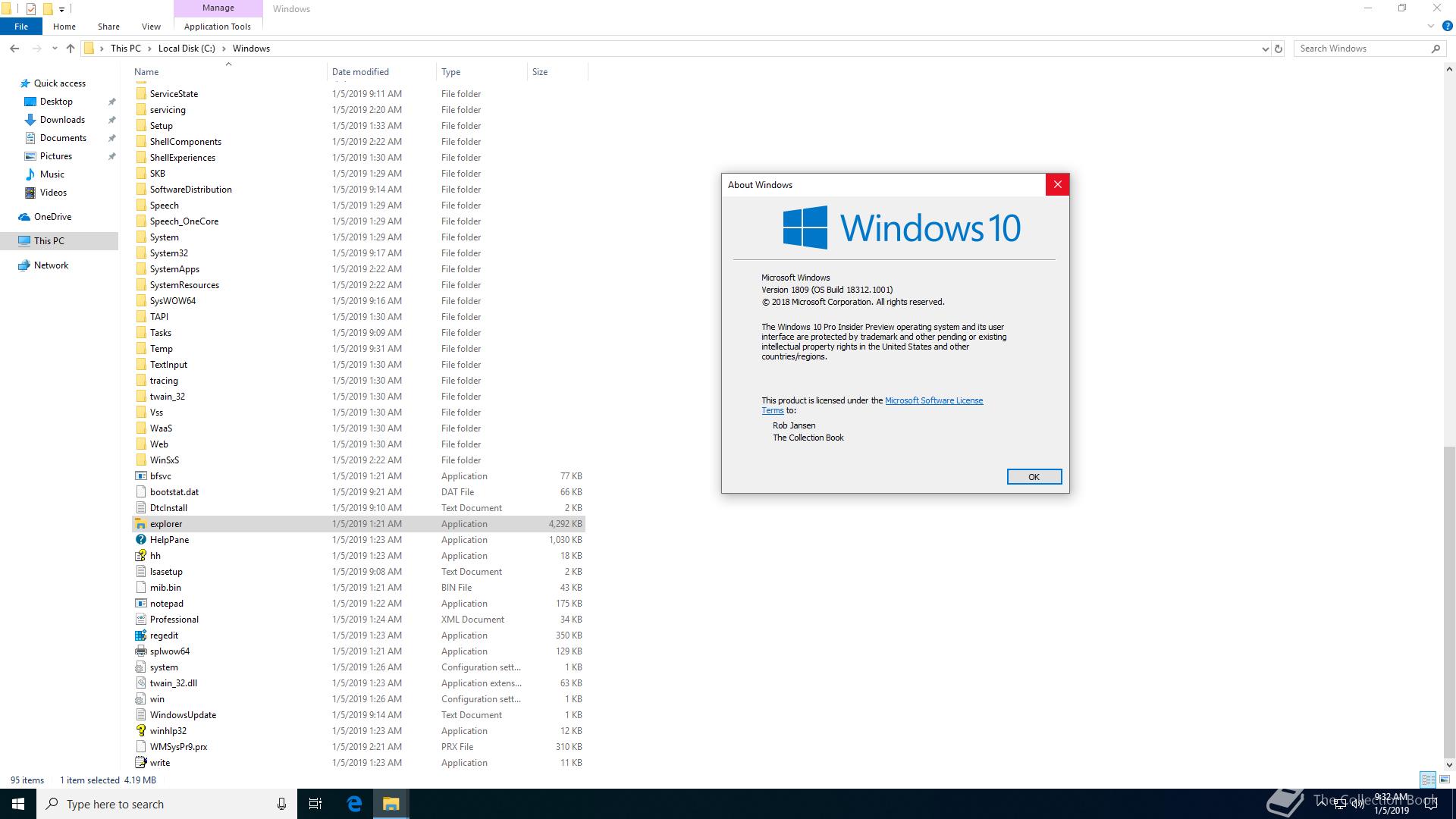1456x819 pixels.
Task: Open Pictures in the navigation pane
Action: click(55, 156)
